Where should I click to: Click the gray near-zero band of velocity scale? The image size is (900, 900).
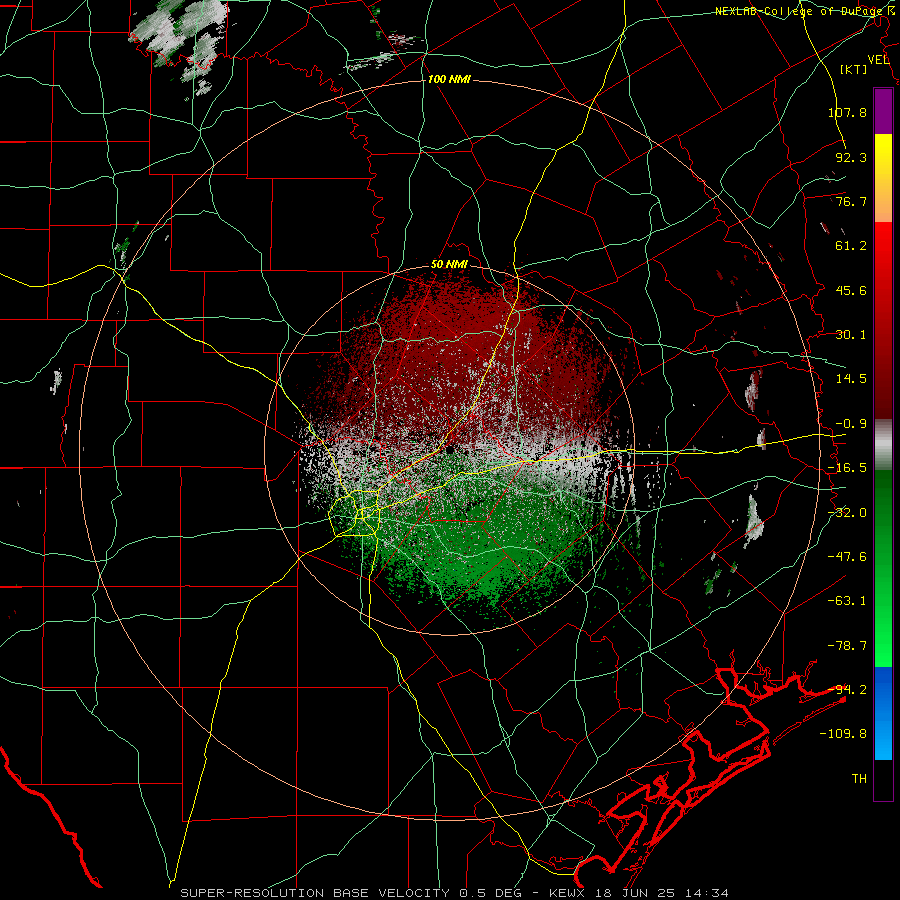point(883,445)
